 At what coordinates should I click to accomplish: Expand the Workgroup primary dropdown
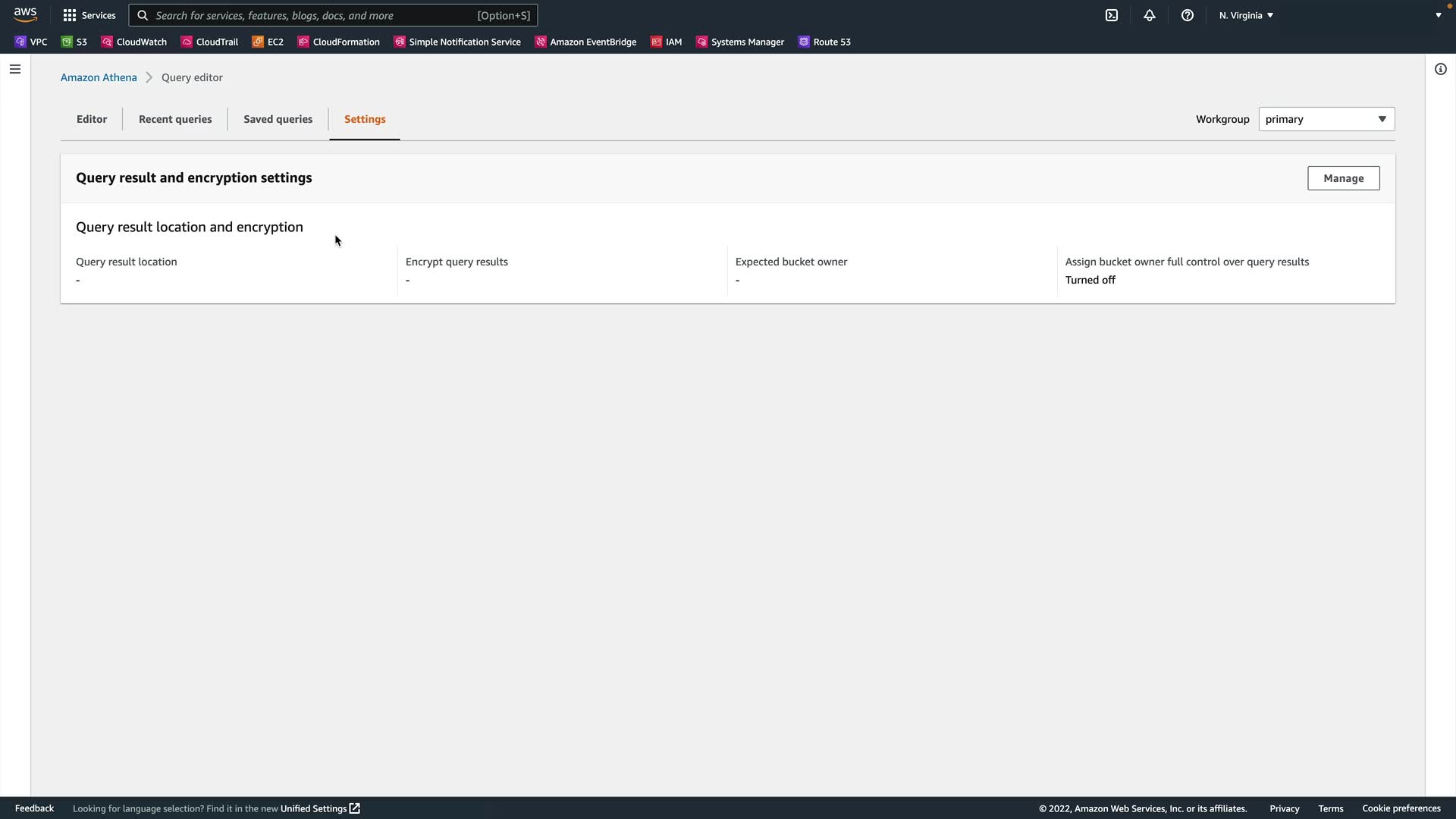tap(1326, 119)
